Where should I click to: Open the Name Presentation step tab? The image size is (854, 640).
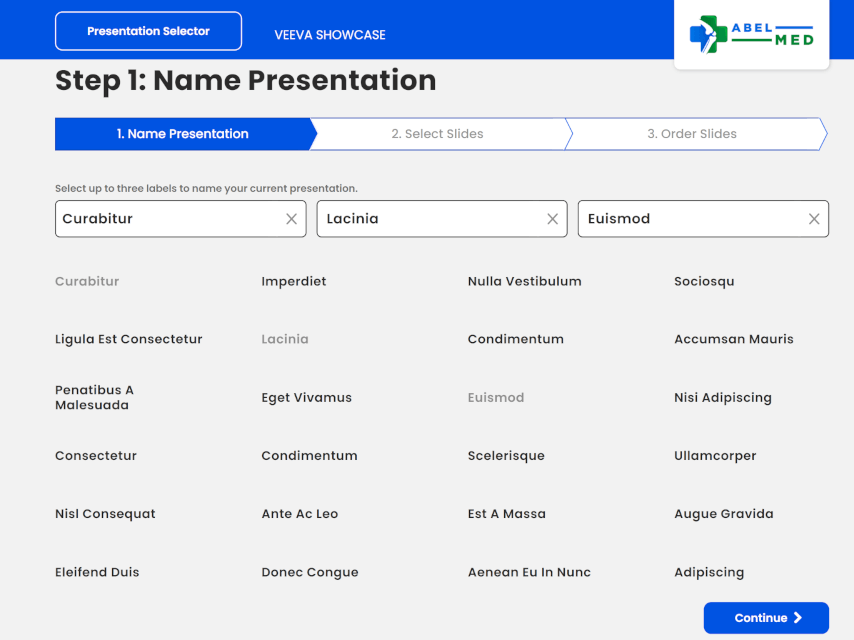point(182,134)
